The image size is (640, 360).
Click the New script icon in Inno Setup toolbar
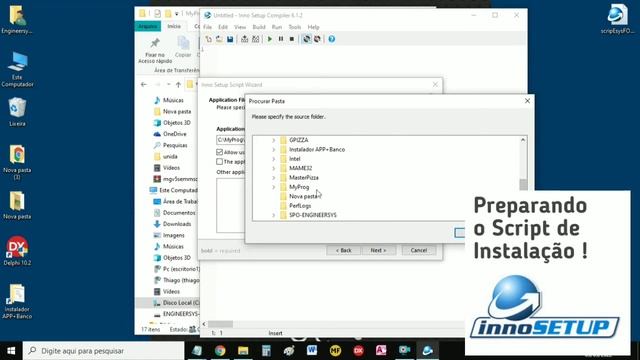pos(209,39)
